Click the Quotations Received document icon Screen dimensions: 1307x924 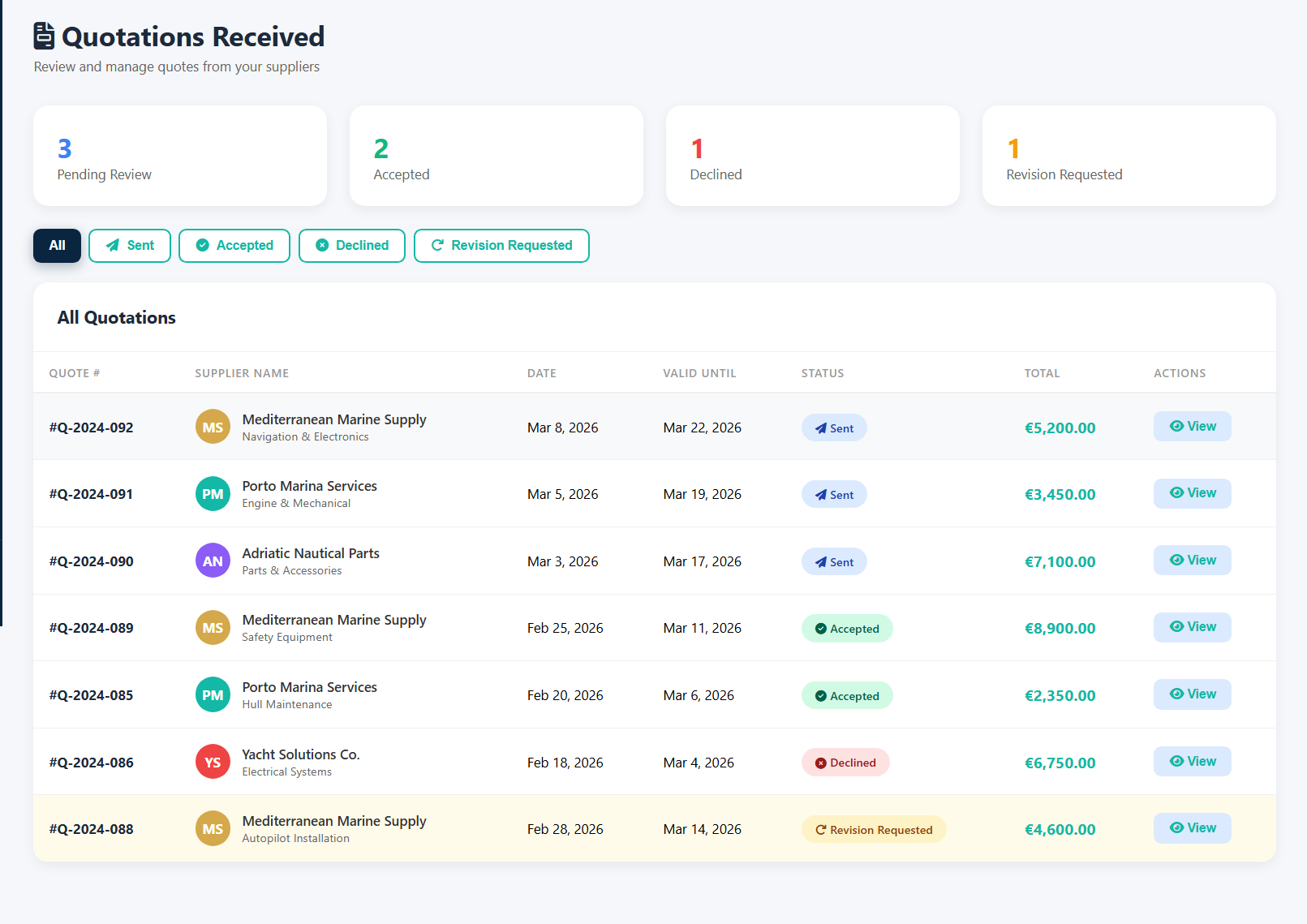pos(44,37)
